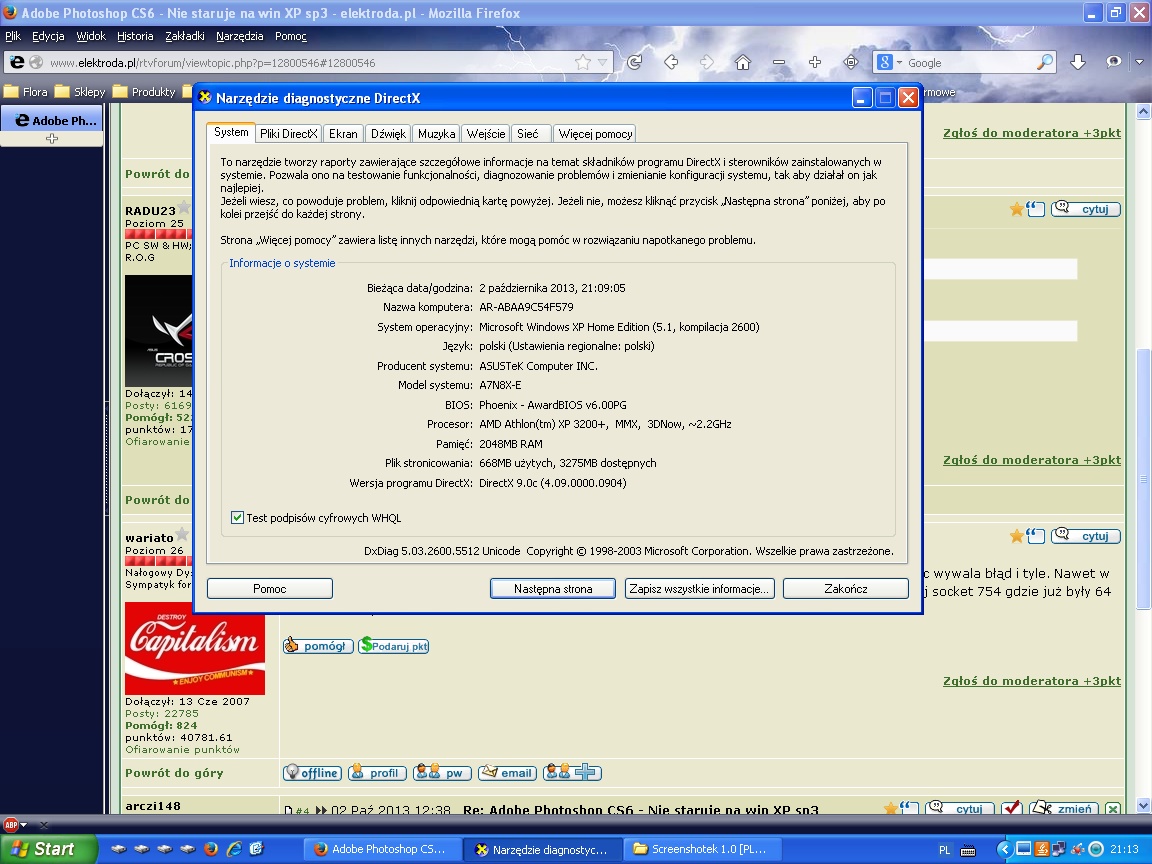Click the Zakończ button
The image size is (1152, 864).
[x=846, y=588]
